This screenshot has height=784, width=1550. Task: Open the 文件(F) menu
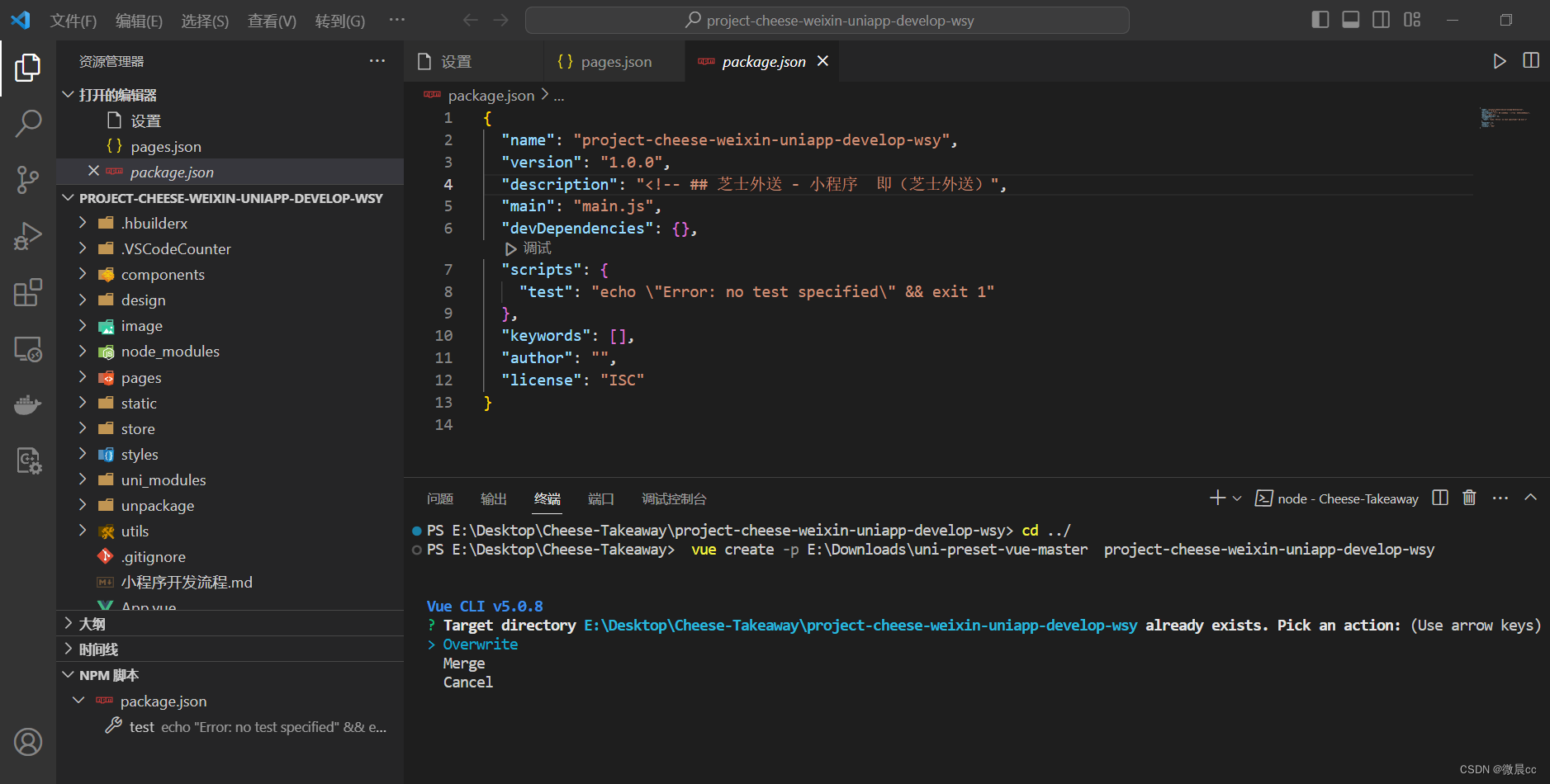coord(73,21)
